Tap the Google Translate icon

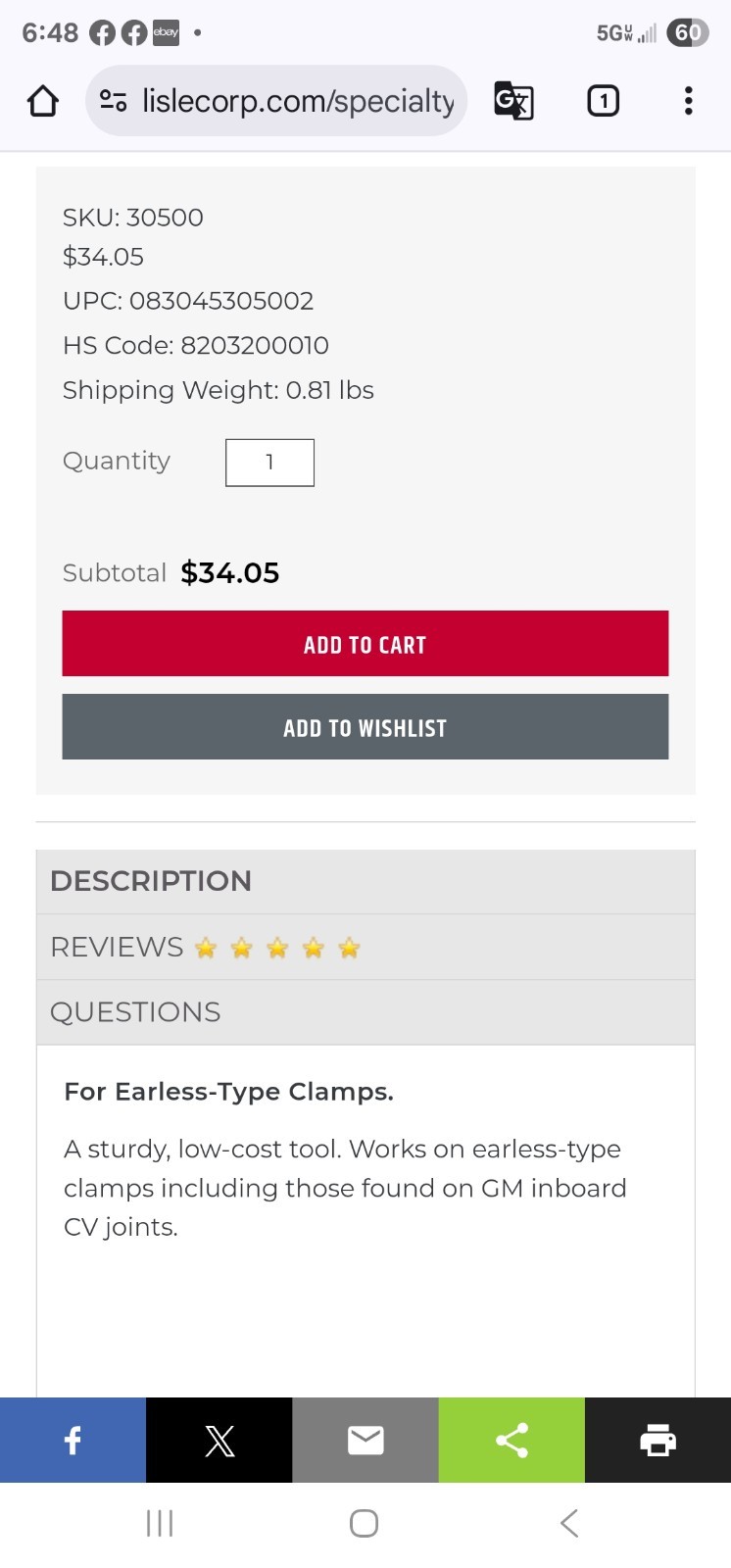(x=513, y=101)
